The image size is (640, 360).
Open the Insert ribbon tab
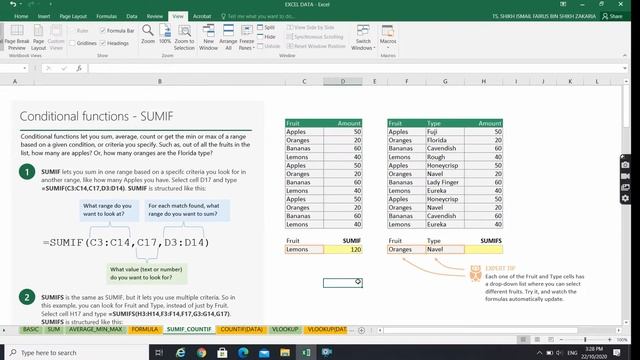44,16
